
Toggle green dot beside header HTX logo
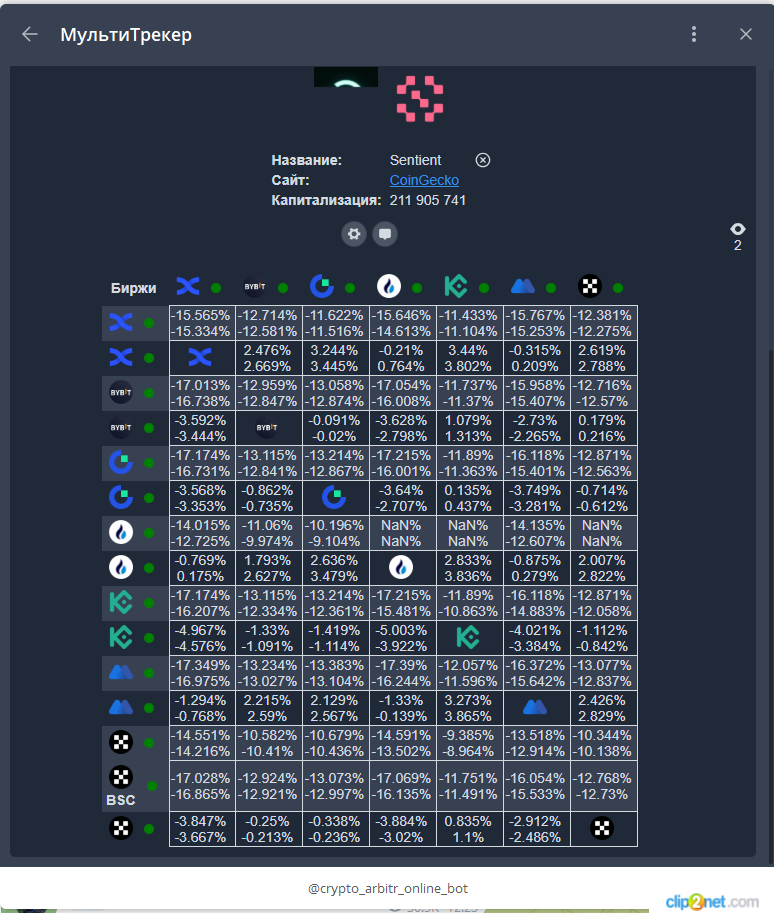click(x=417, y=288)
